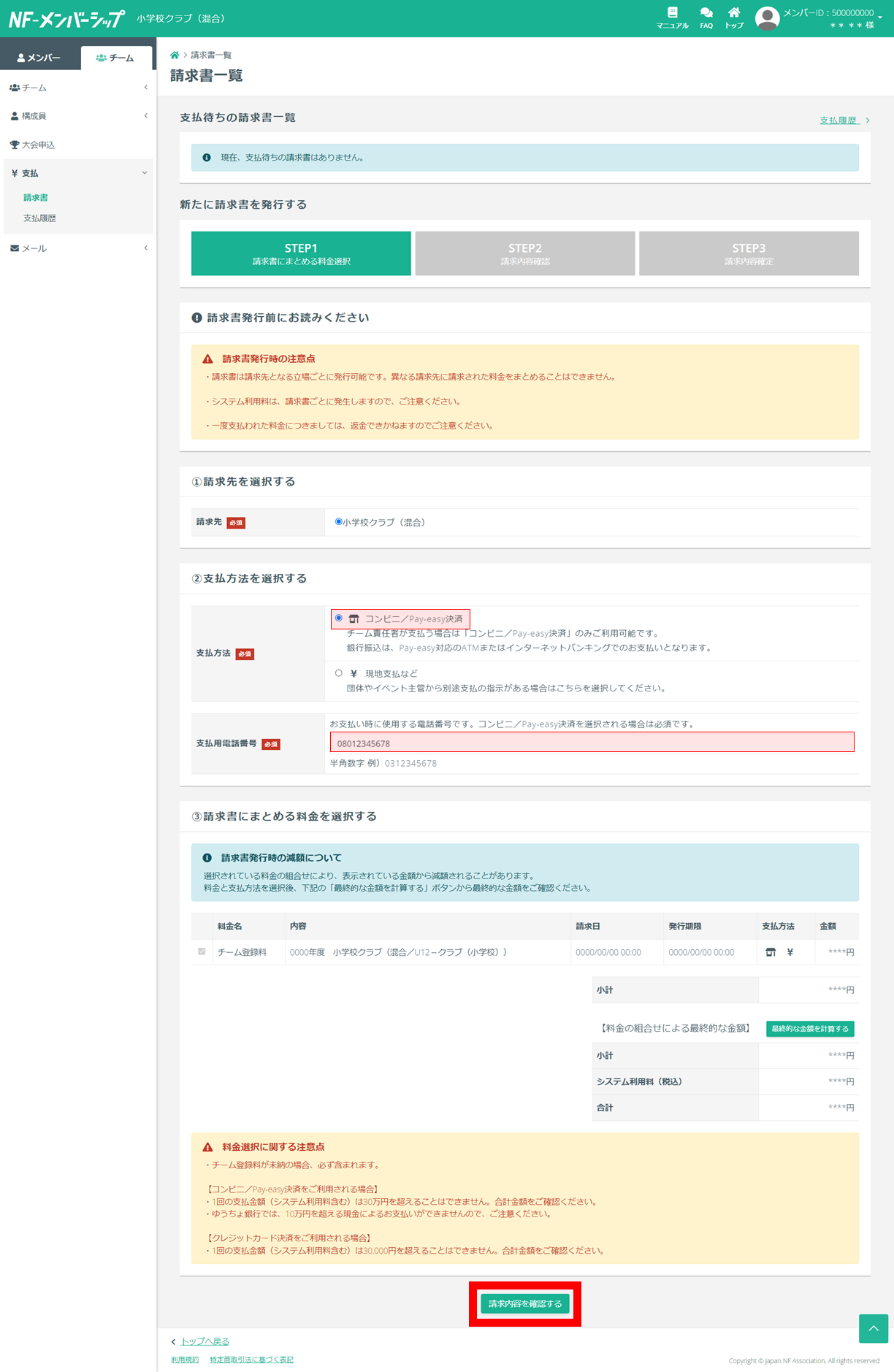Image resolution: width=894 pixels, height=1372 pixels.
Task: Click 最終的な金額を計算する button
Action: [810, 1028]
